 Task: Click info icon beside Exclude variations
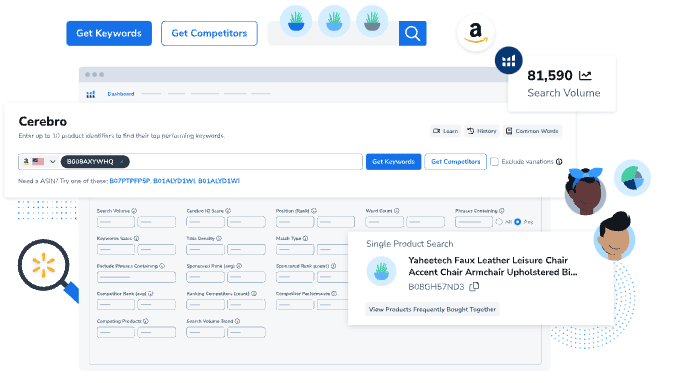559,162
